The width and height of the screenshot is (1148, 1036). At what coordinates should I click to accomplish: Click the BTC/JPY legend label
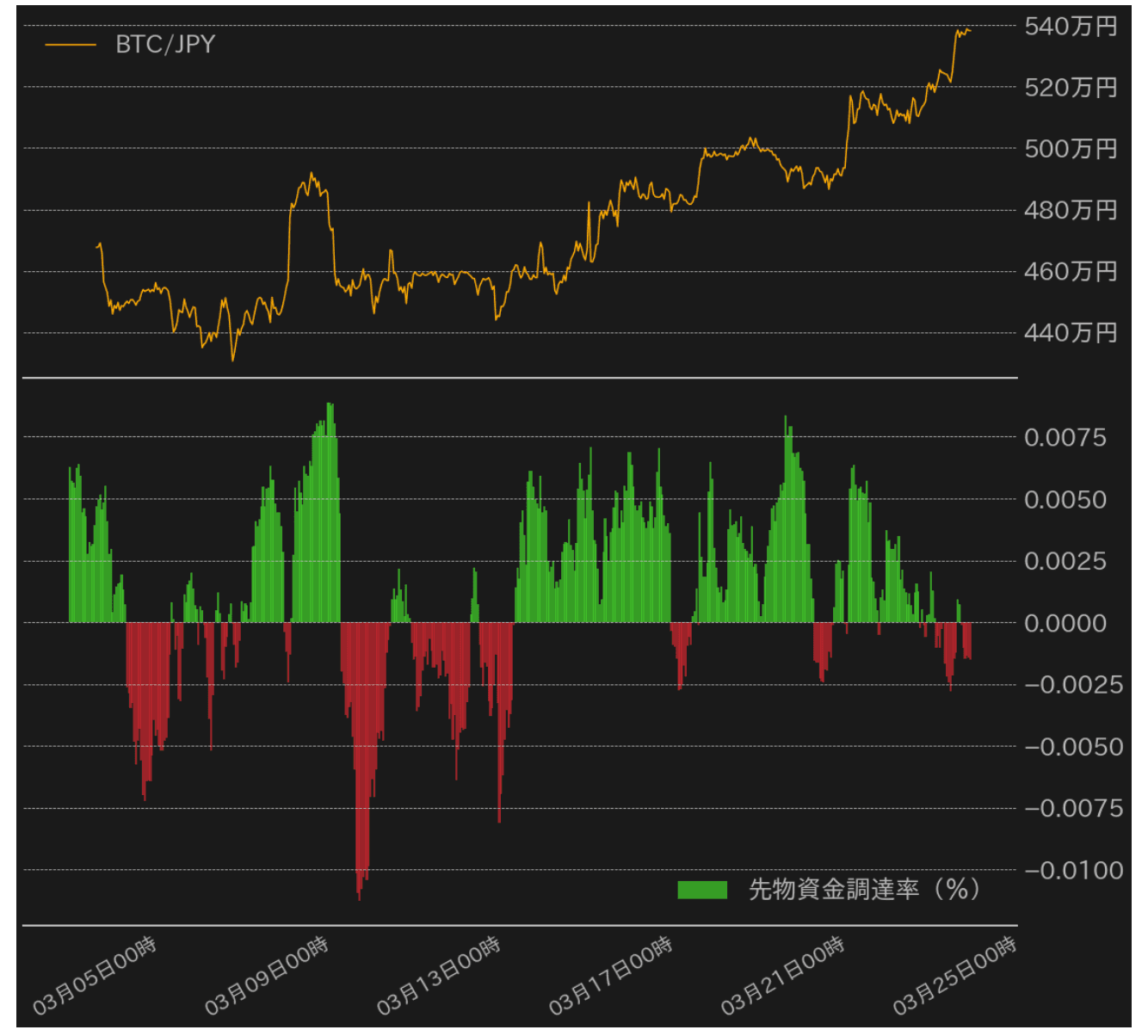tap(165, 45)
